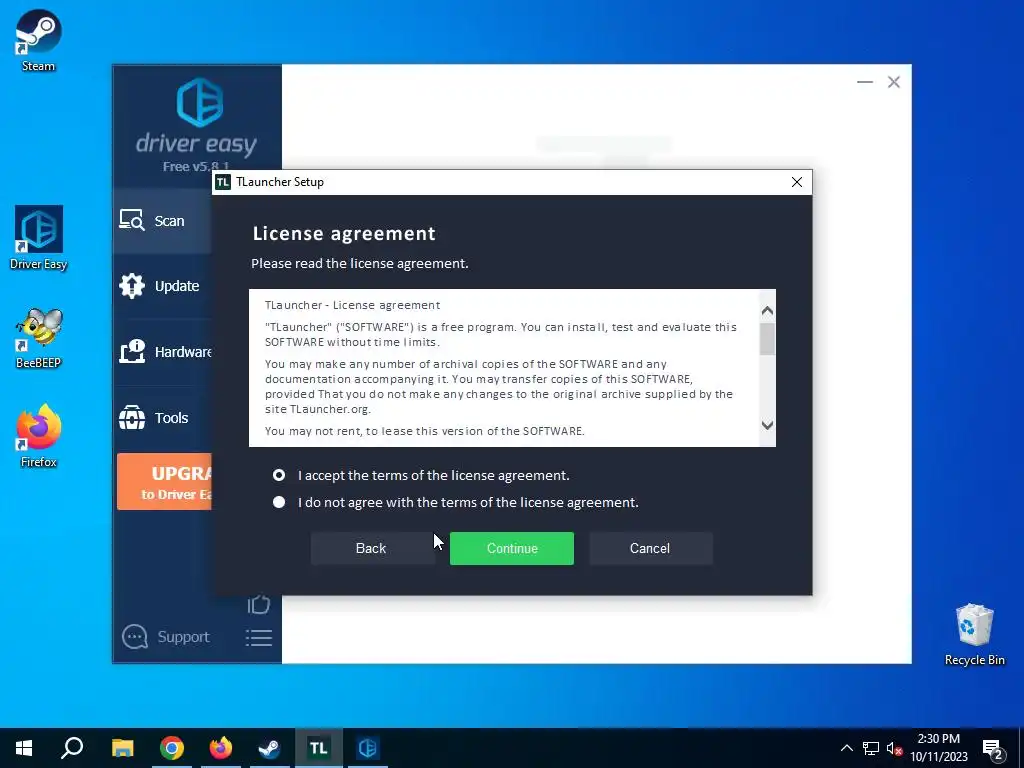Close the TLauncher Setup dialog
The image size is (1024, 768).
(797, 182)
